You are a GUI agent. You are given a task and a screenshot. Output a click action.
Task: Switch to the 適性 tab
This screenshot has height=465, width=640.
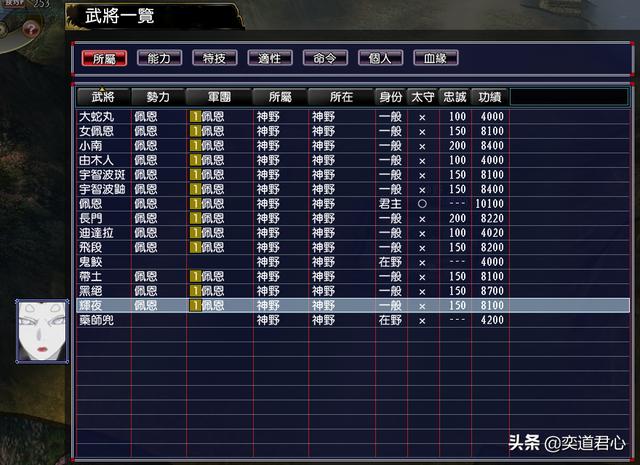pos(270,58)
